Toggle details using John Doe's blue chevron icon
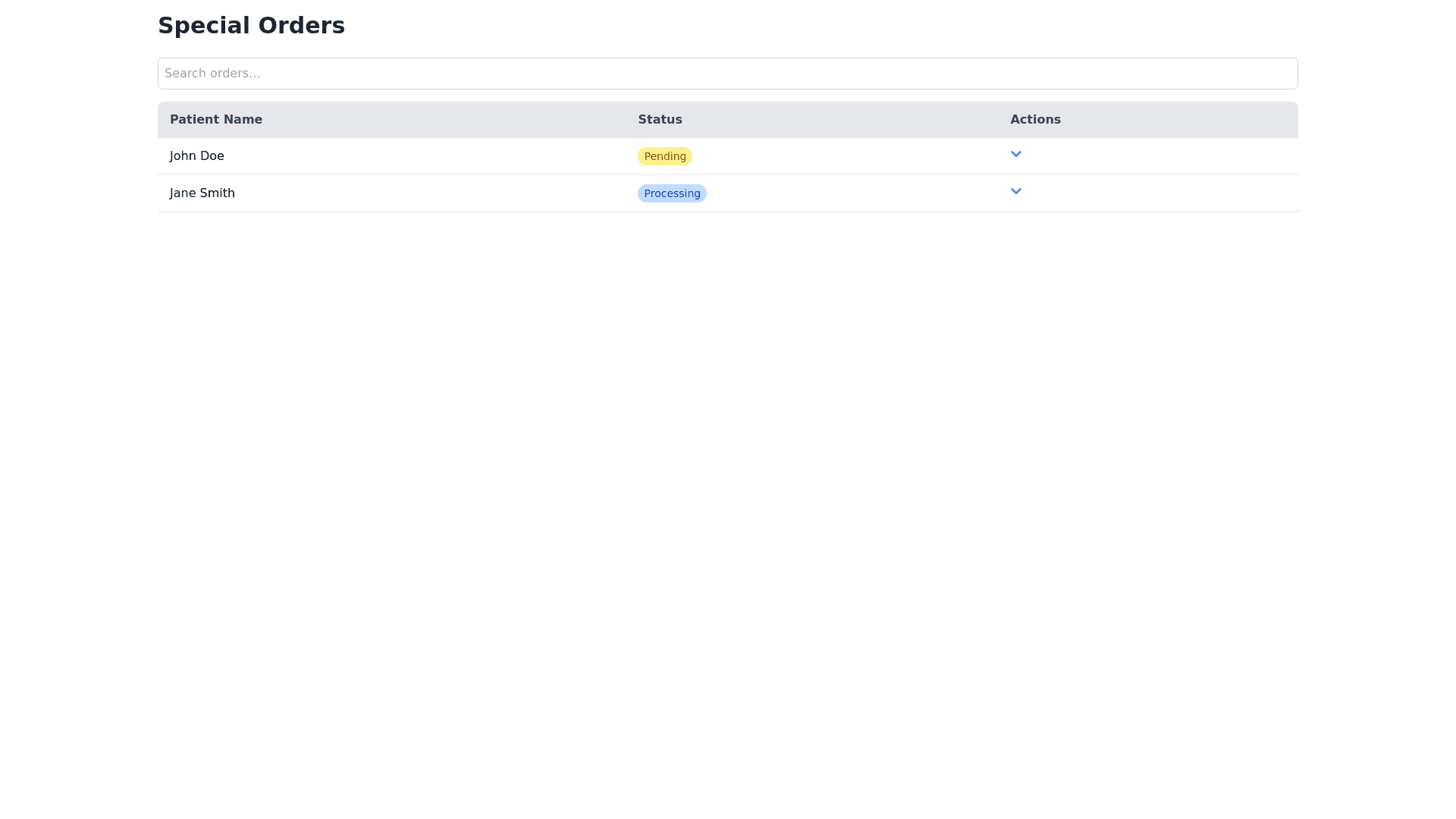The height and width of the screenshot is (819, 1456). [1015, 154]
